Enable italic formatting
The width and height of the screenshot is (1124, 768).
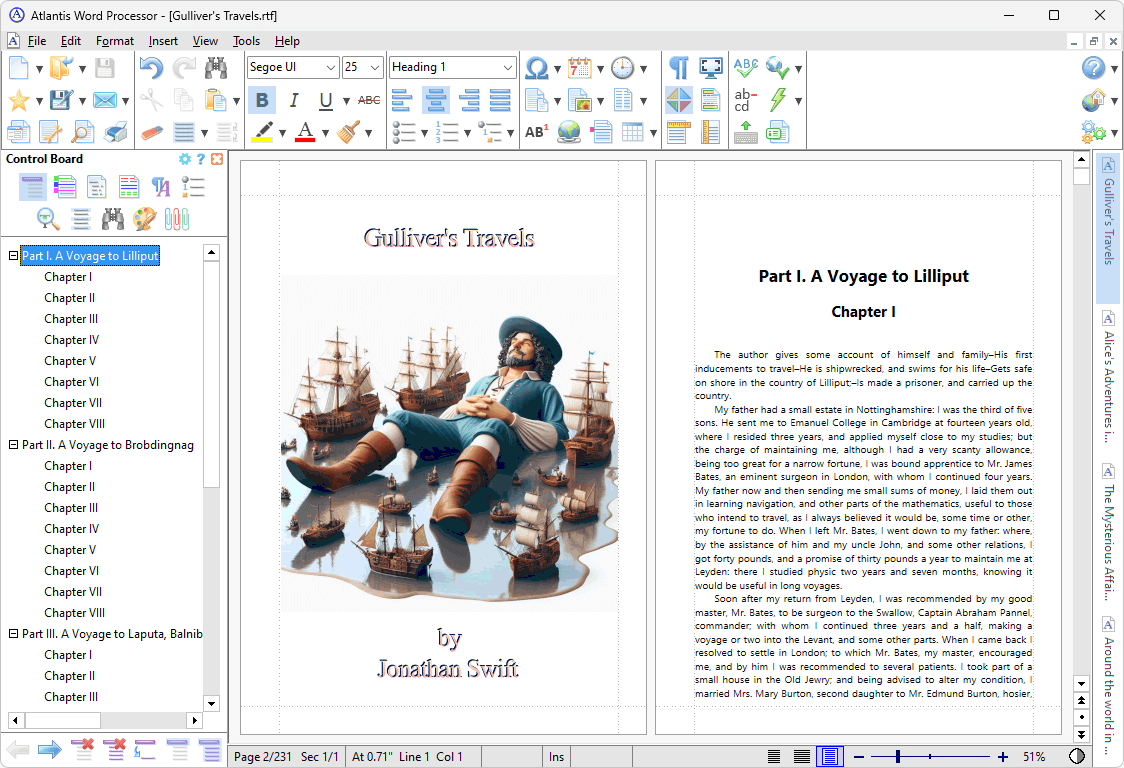292,100
